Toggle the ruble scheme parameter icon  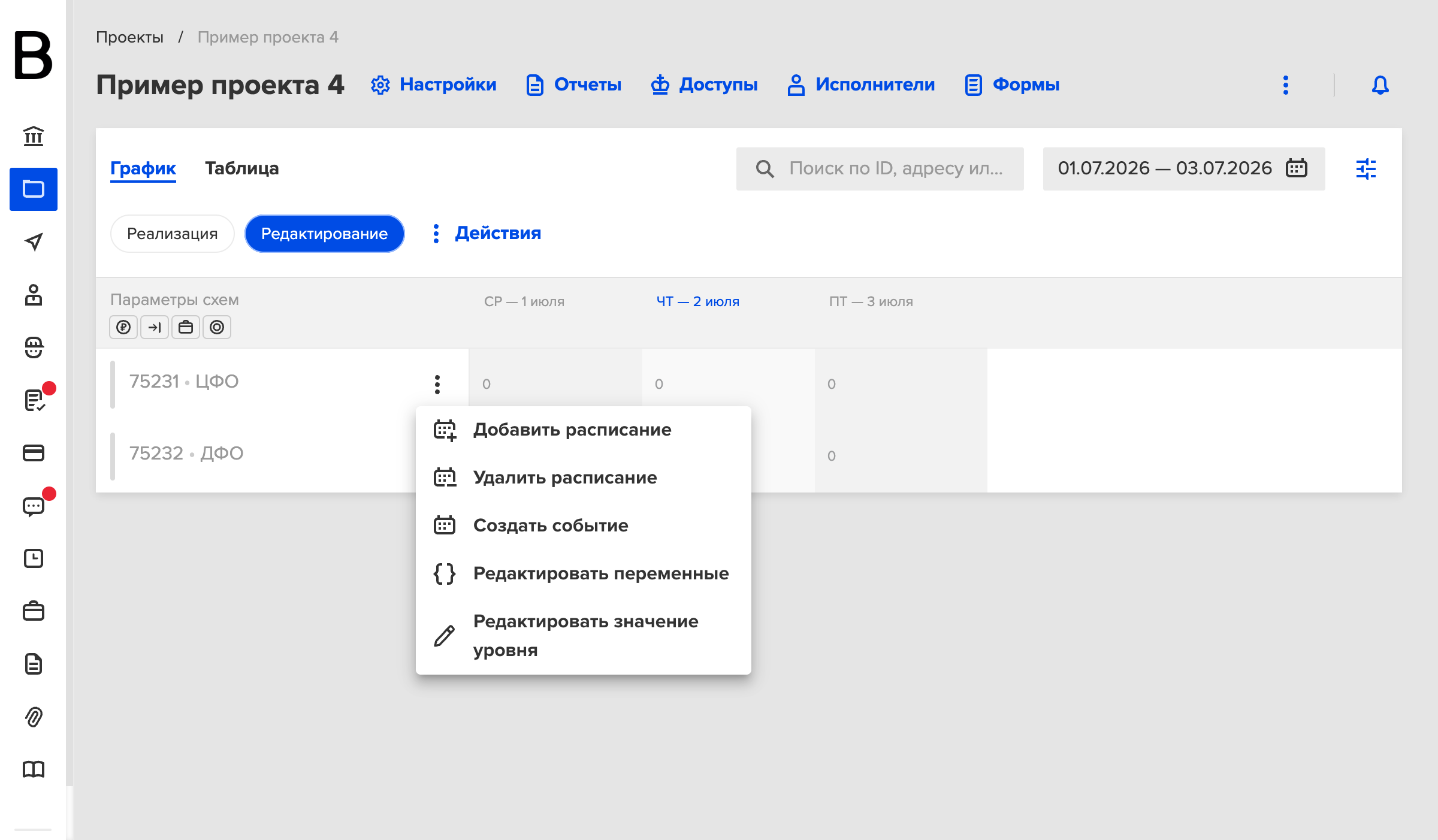(x=123, y=327)
